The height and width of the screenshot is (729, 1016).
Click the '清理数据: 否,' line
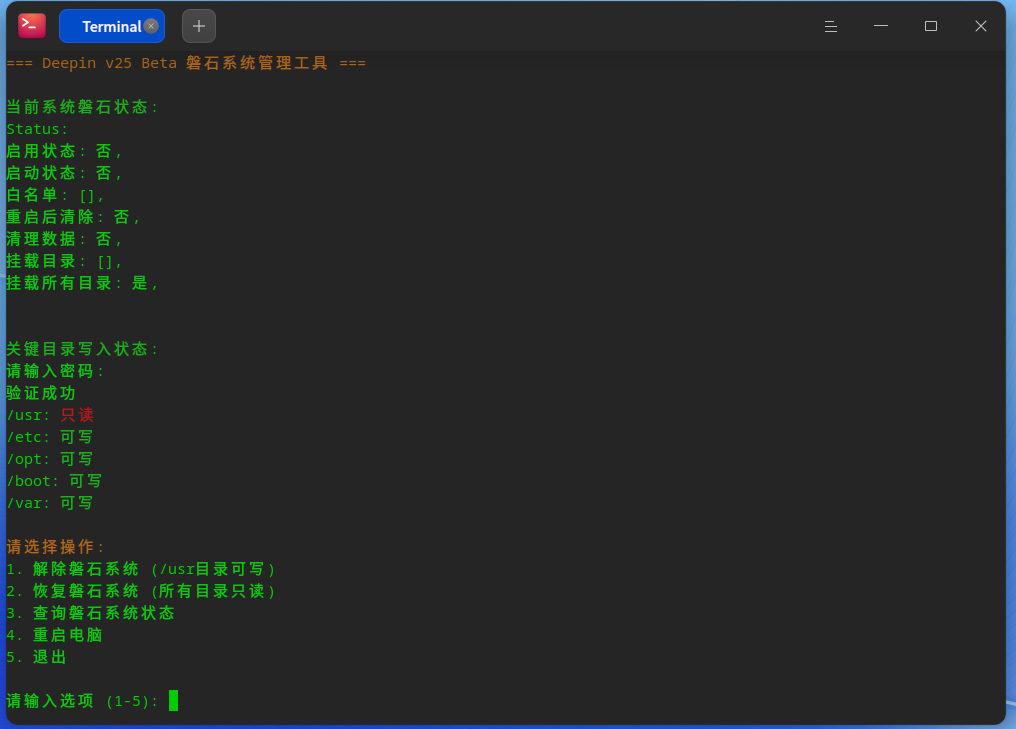[x=64, y=239]
